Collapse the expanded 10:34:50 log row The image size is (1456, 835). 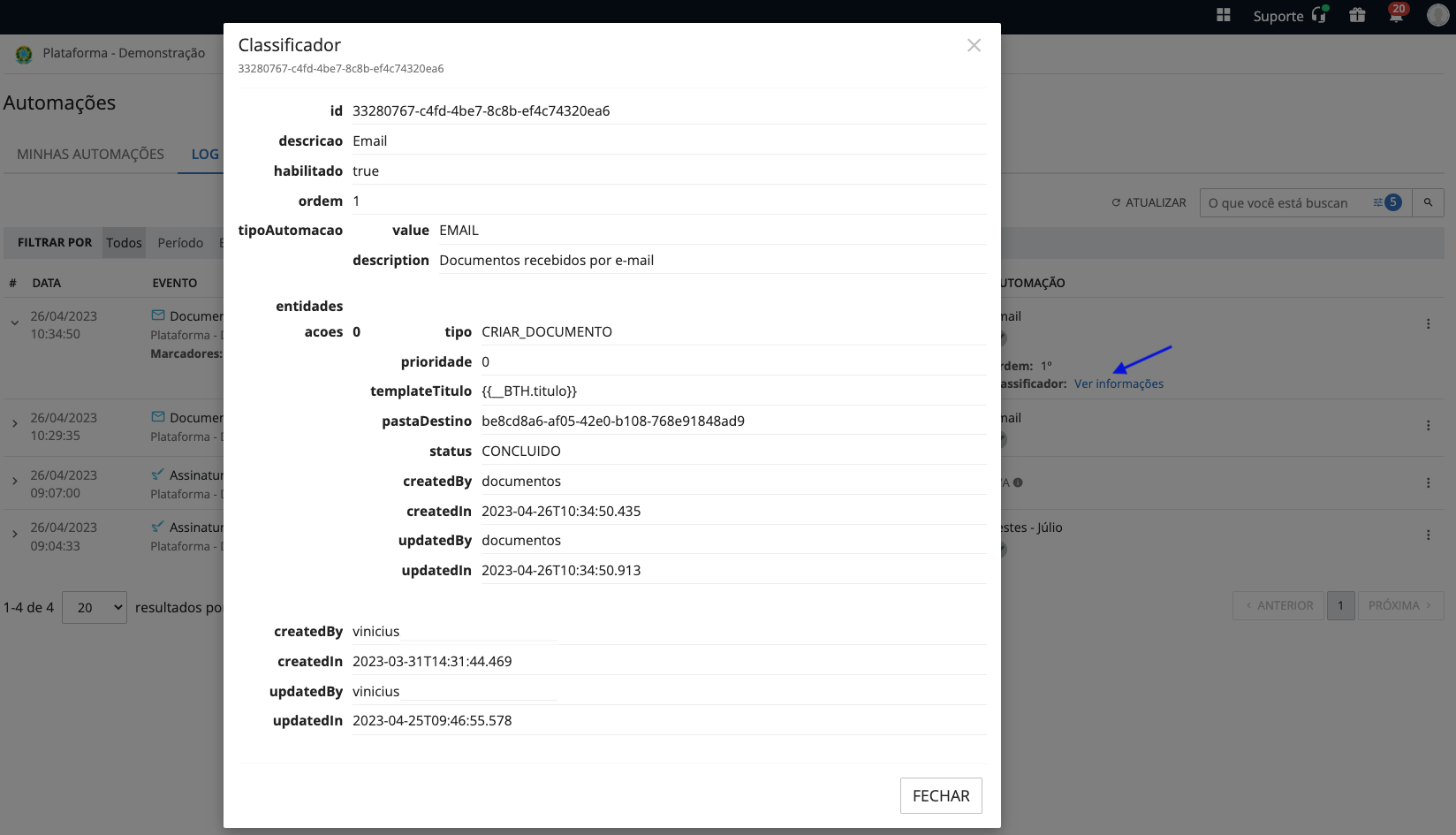15,323
